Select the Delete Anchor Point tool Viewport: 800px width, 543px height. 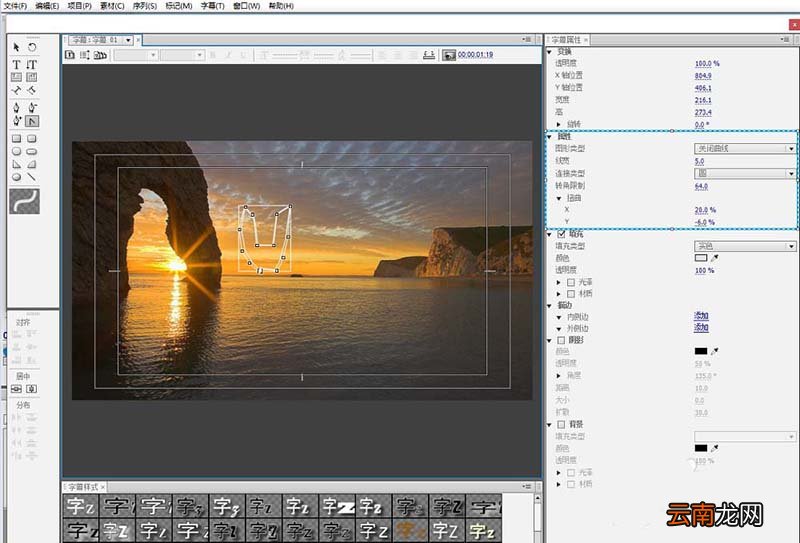pos(32,107)
